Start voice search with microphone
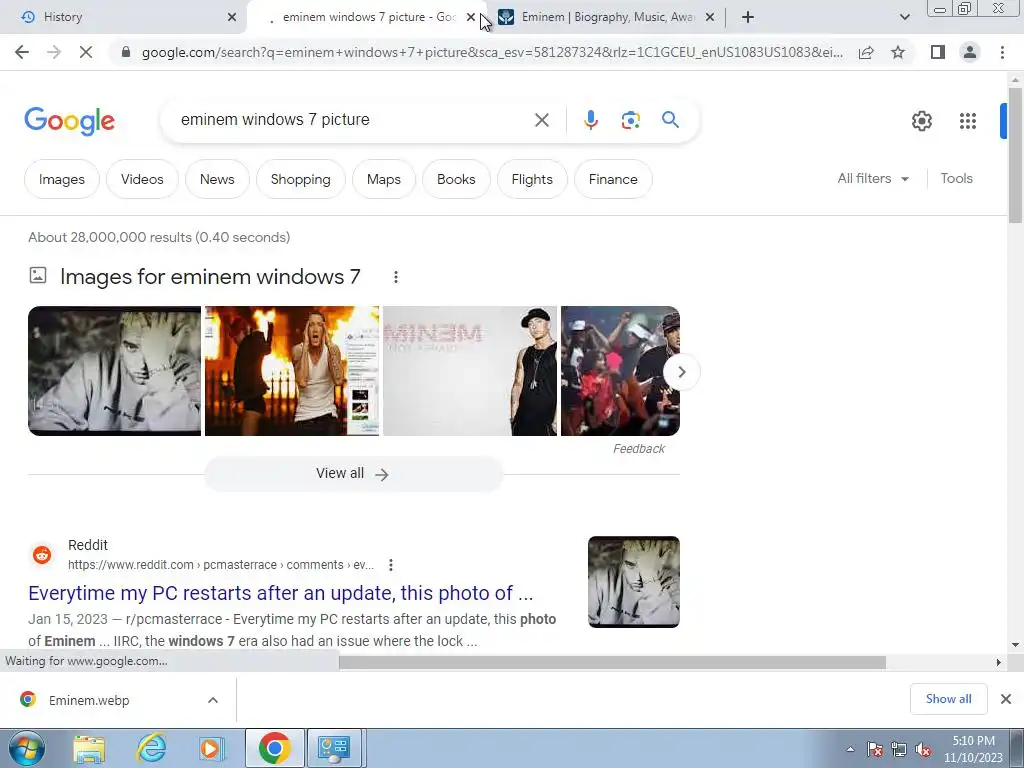The image size is (1024, 768). (x=590, y=120)
